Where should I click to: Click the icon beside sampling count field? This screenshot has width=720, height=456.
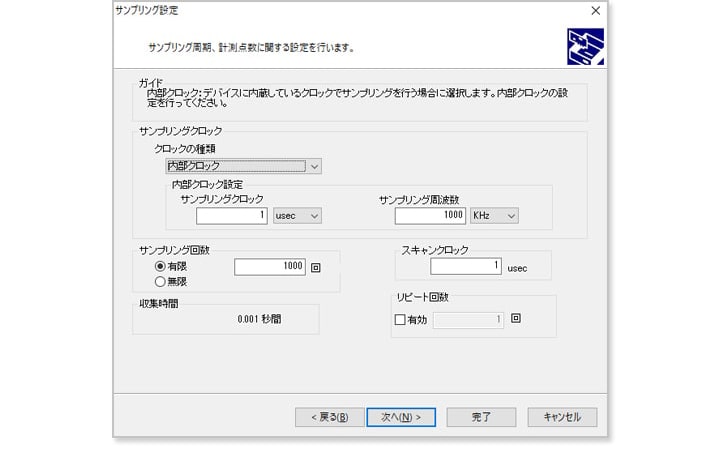pos(316,267)
